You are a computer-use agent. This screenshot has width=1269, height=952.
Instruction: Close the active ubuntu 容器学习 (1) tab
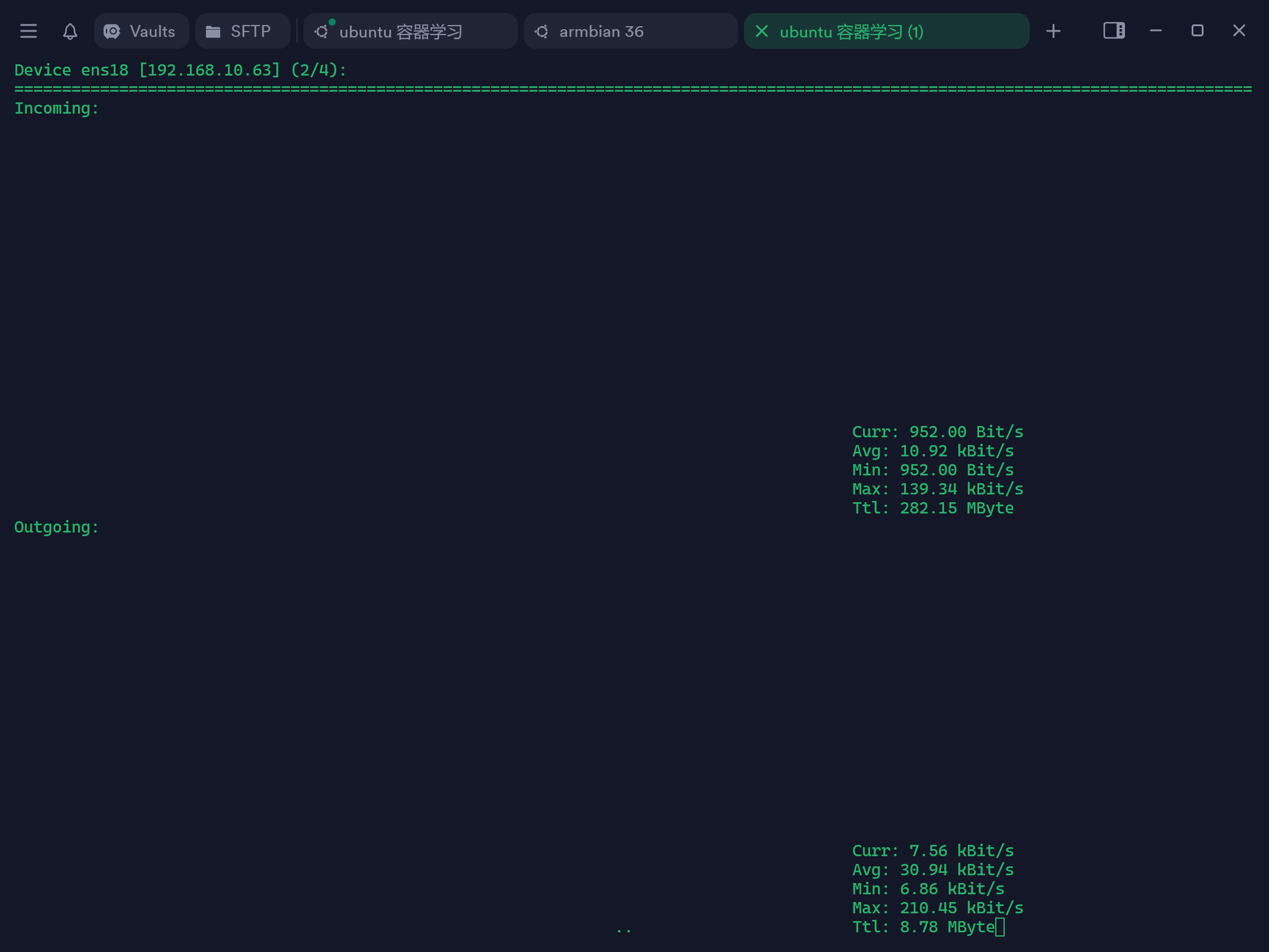click(761, 31)
